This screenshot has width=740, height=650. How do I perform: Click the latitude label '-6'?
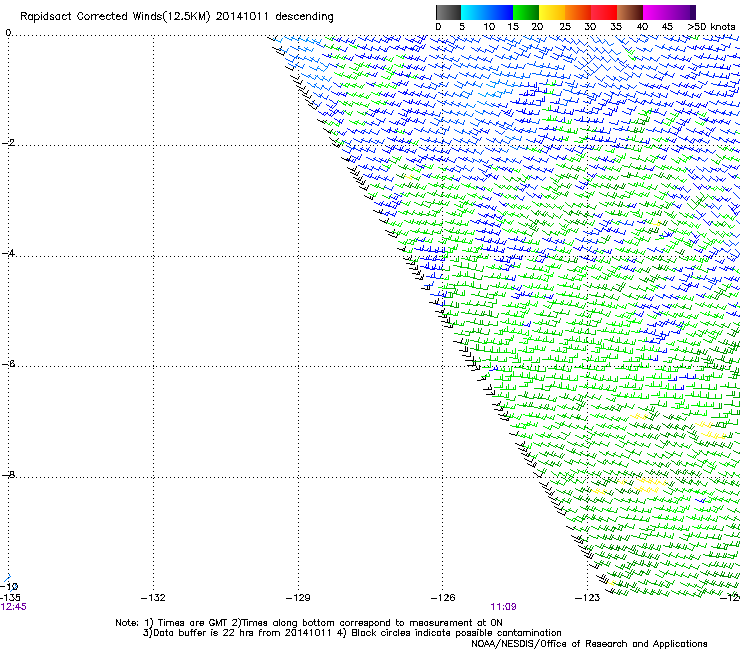[x=8, y=364]
